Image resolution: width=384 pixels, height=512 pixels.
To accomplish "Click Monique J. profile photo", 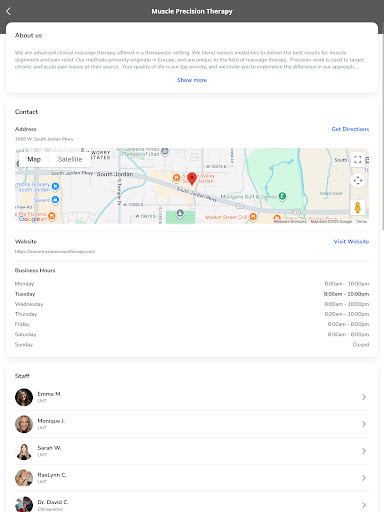I will [24, 424].
